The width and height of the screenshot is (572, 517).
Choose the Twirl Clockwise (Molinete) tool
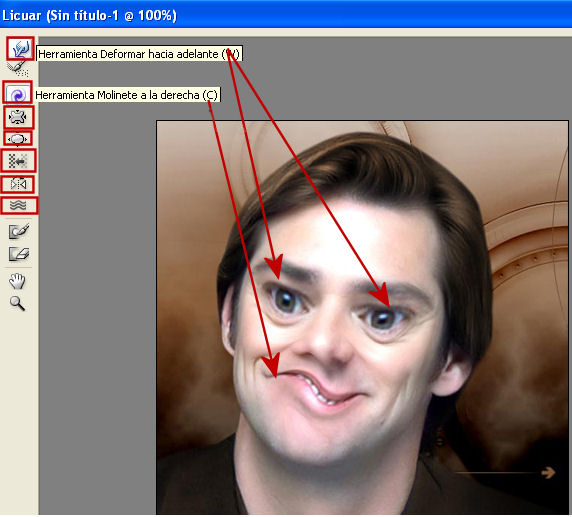pos(18,93)
